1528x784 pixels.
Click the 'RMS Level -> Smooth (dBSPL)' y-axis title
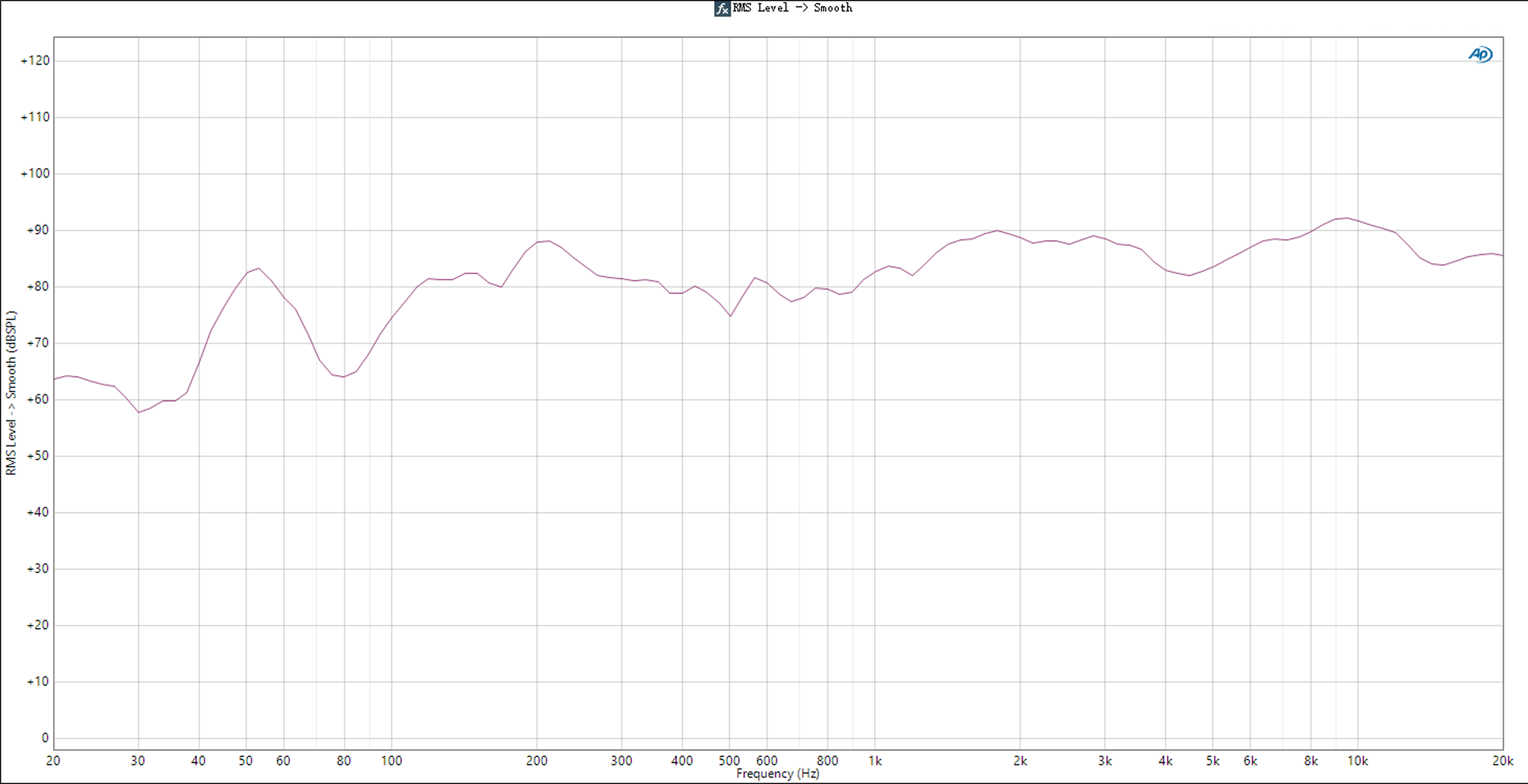coord(11,393)
